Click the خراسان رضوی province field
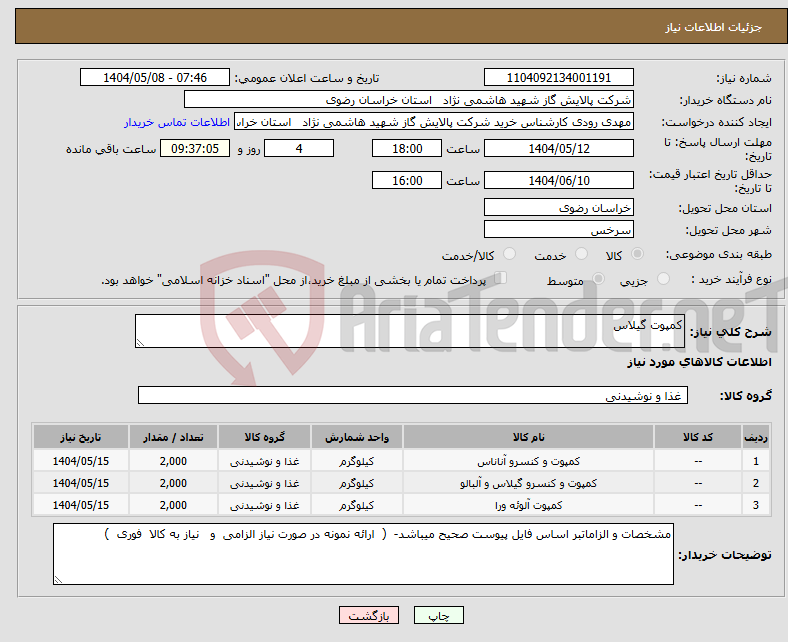788x642 pixels. click(558, 207)
